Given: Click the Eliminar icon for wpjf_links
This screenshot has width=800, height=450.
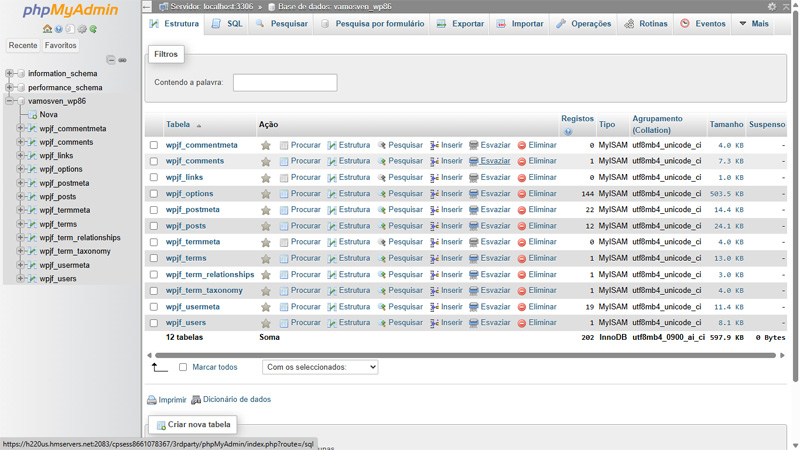Looking at the screenshot, I should [521, 178].
